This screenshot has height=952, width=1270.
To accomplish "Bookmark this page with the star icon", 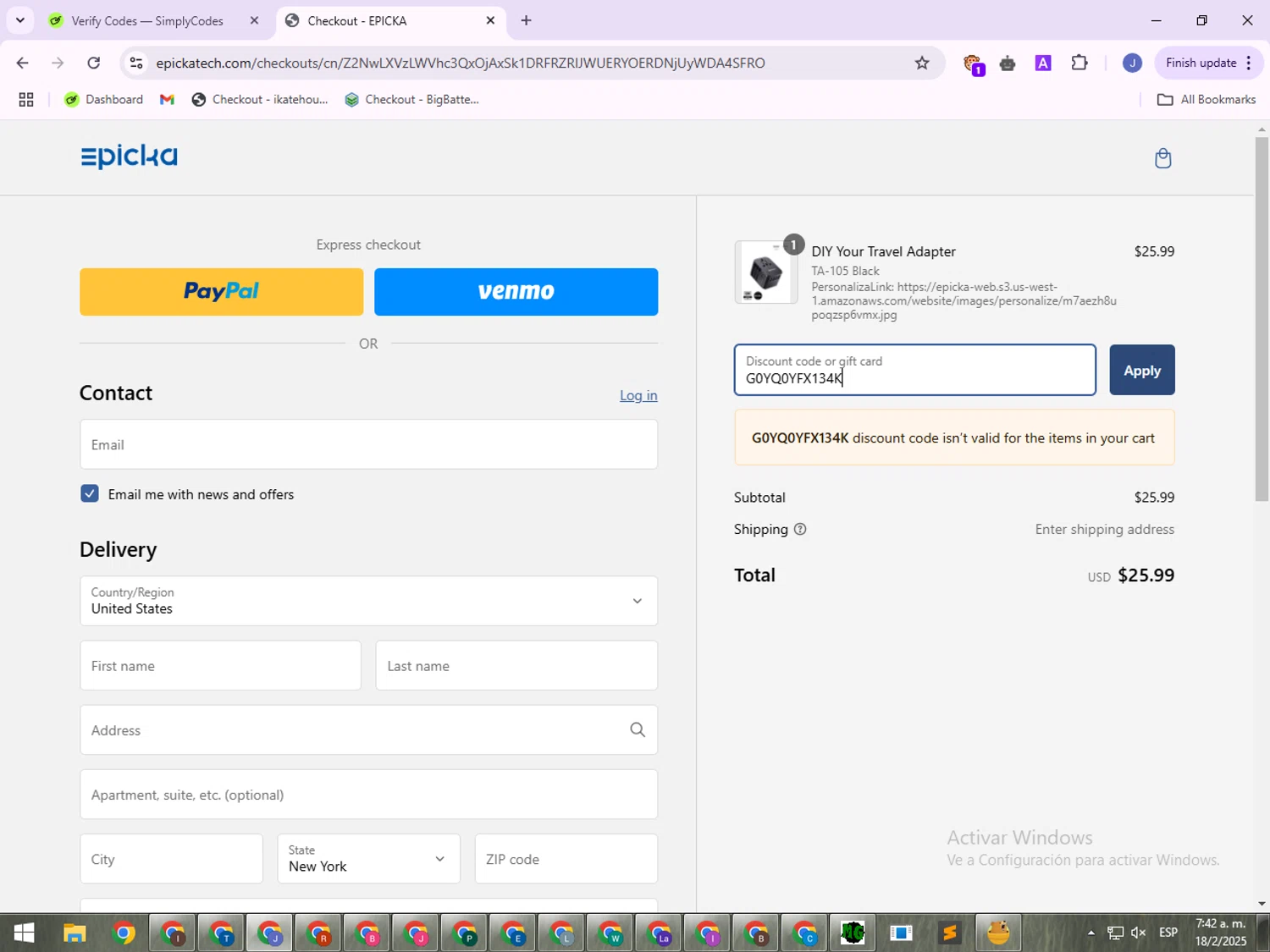I will point(922,63).
